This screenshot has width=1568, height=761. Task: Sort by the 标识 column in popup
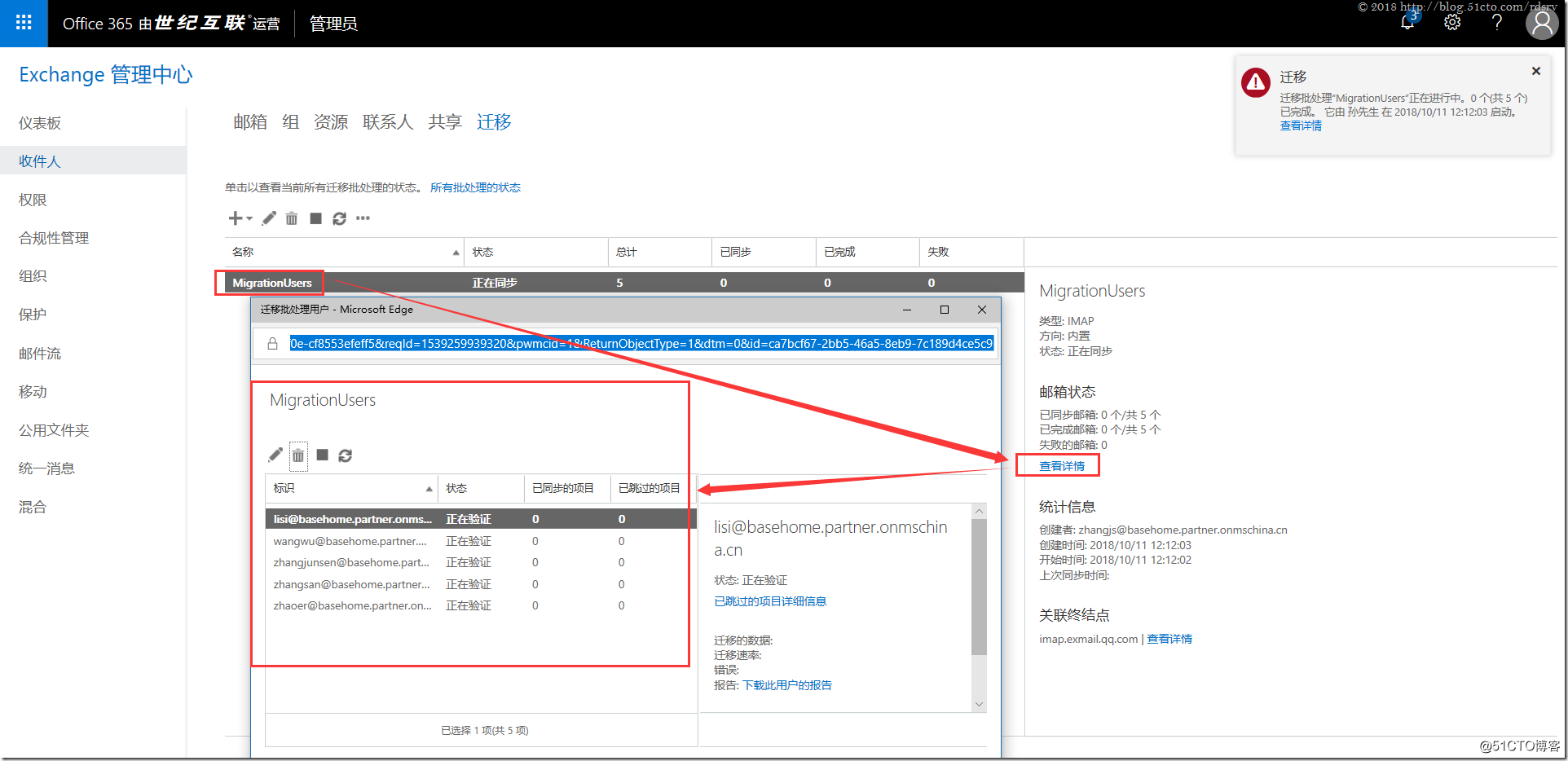point(351,488)
